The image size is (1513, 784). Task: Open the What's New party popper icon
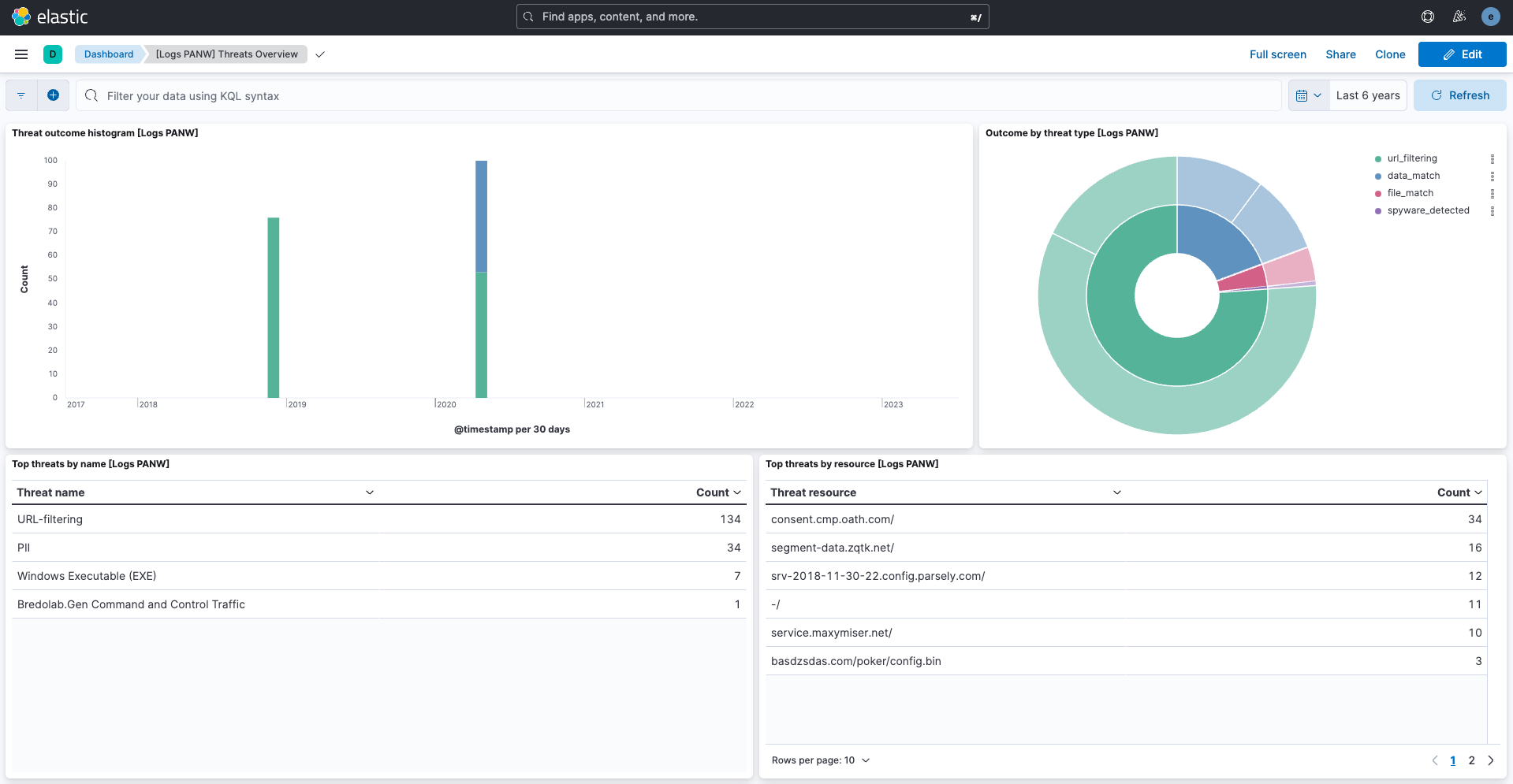click(x=1459, y=16)
